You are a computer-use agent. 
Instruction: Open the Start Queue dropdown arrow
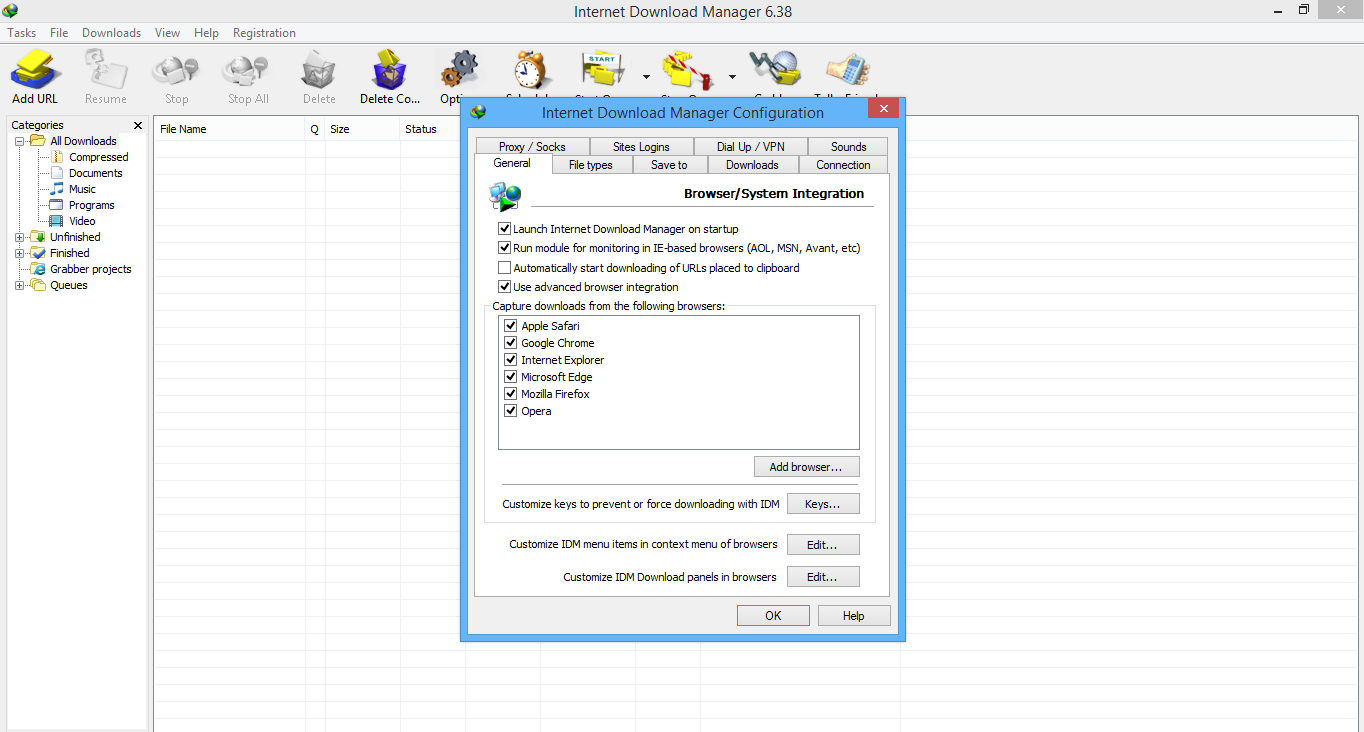pyautogui.click(x=646, y=76)
